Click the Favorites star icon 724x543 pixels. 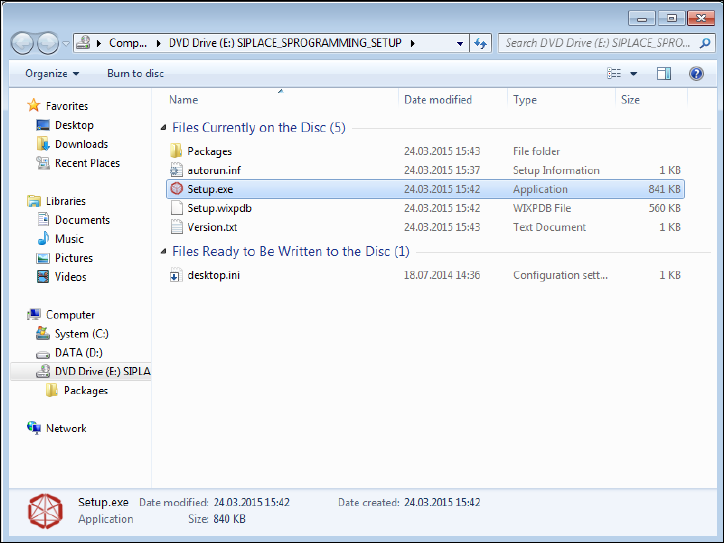pyautogui.click(x=34, y=105)
